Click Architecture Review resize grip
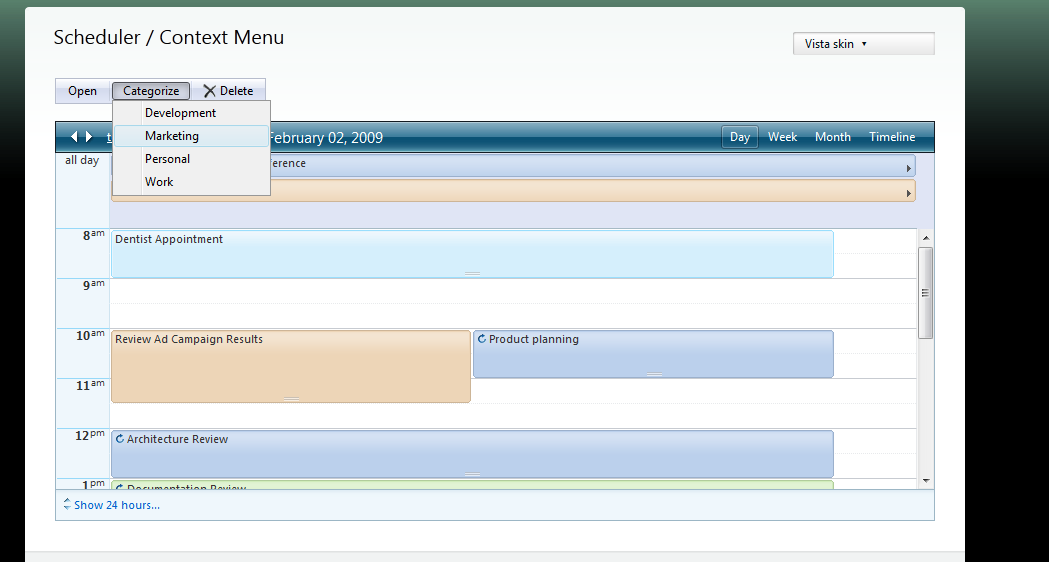1049x562 pixels. 472,474
